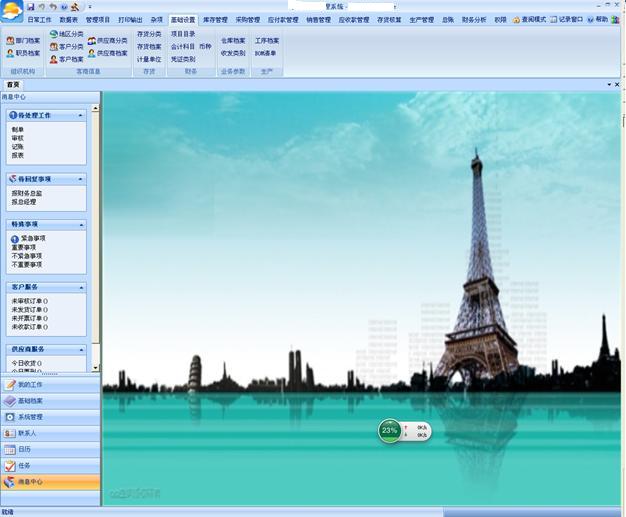Open 部门档案 department records
This screenshot has height=517, width=626.
pyautogui.click(x=23, y=40)
